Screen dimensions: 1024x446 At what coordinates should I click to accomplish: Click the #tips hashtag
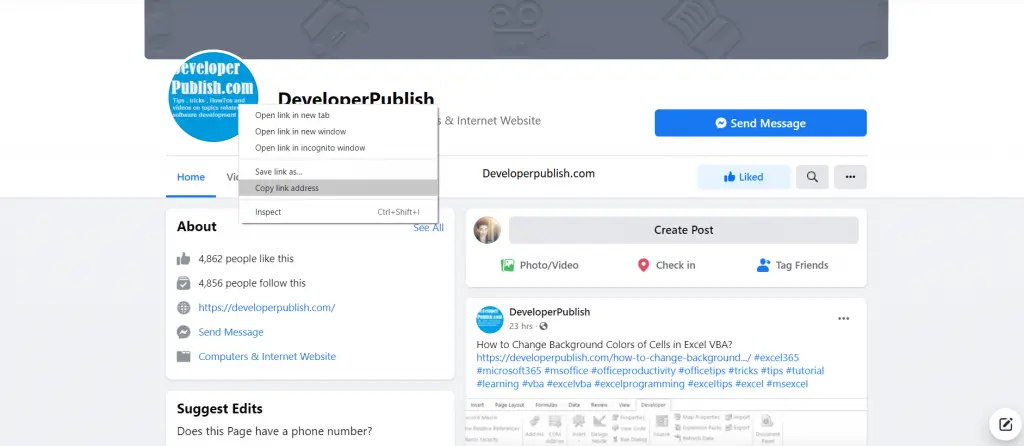pos(772,371)
